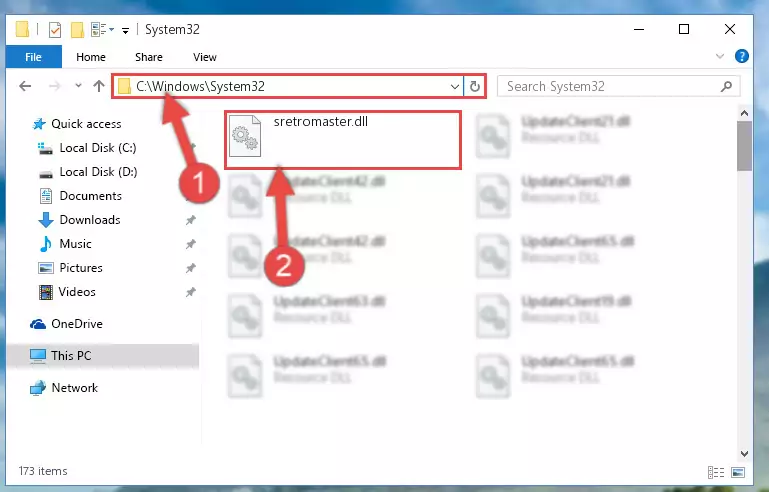
Task: Open the View ribbon tab
Action: [205, 57]
